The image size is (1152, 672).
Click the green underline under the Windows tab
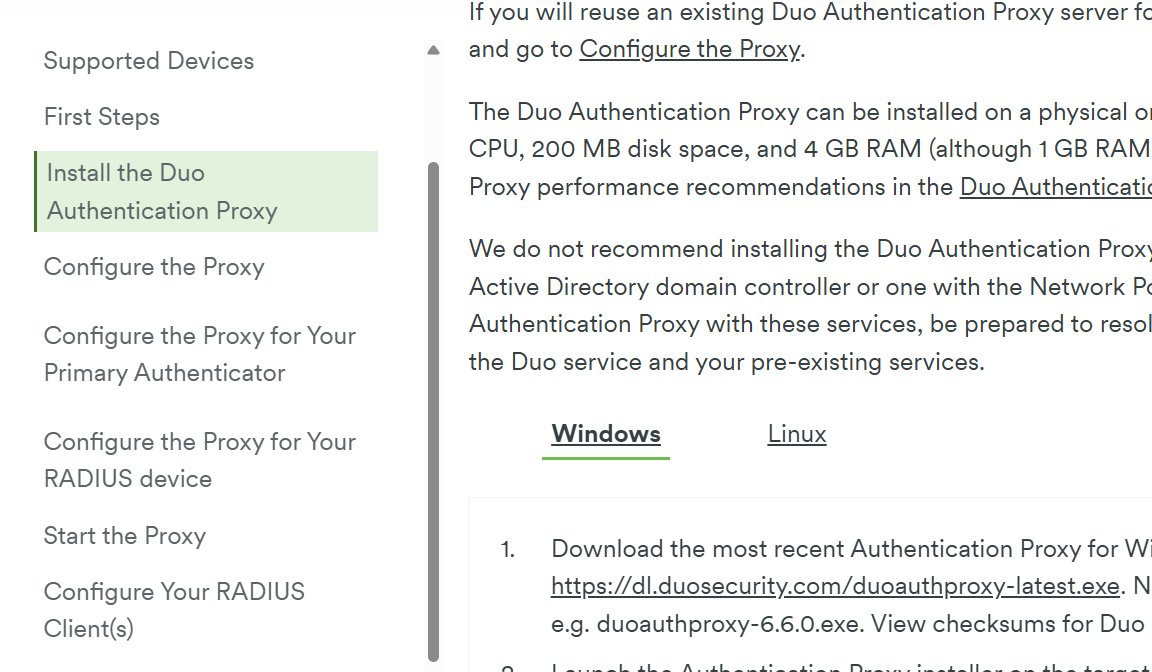coord(606,458)
